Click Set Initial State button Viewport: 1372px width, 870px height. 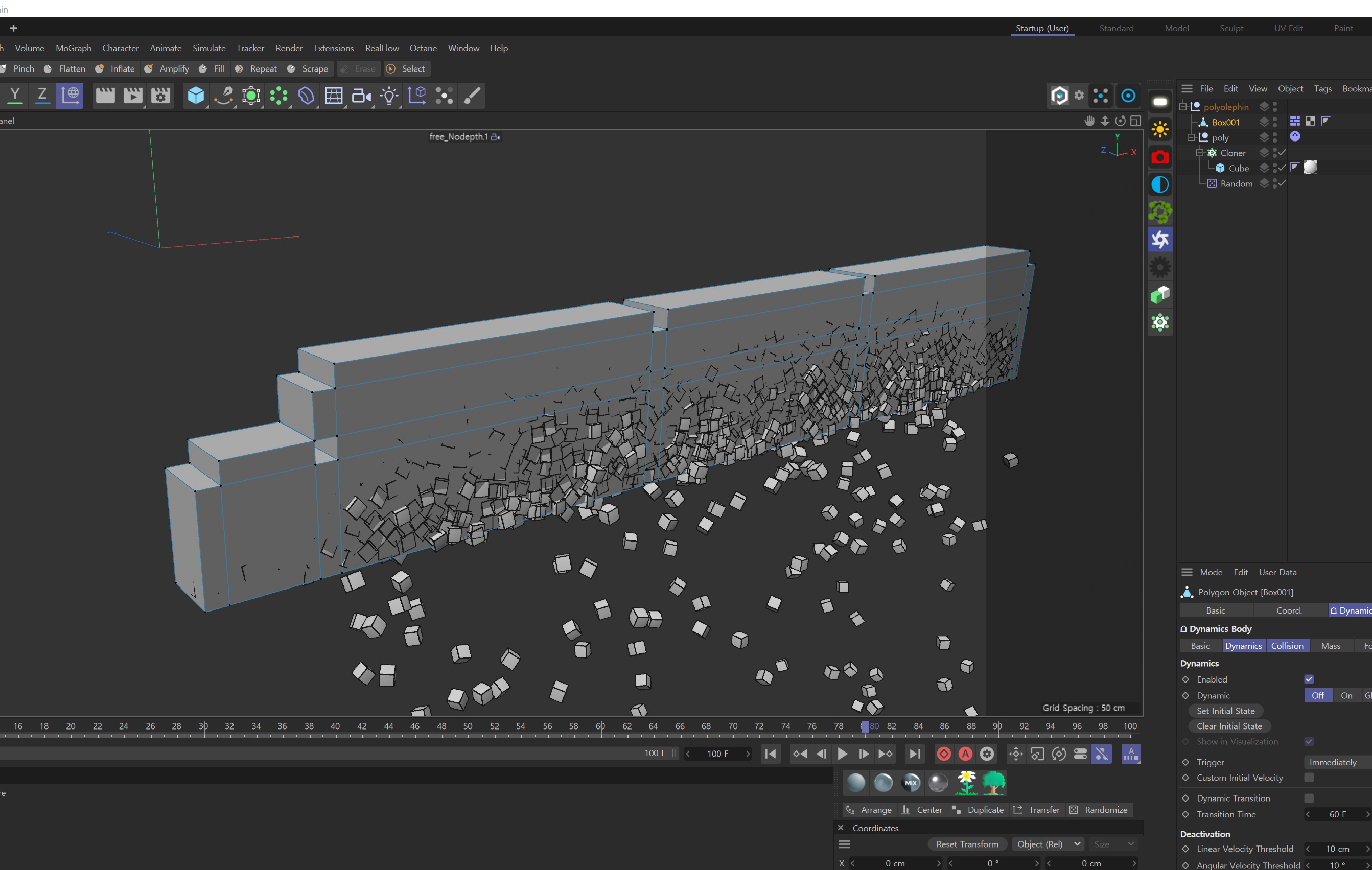[1225, 711]
